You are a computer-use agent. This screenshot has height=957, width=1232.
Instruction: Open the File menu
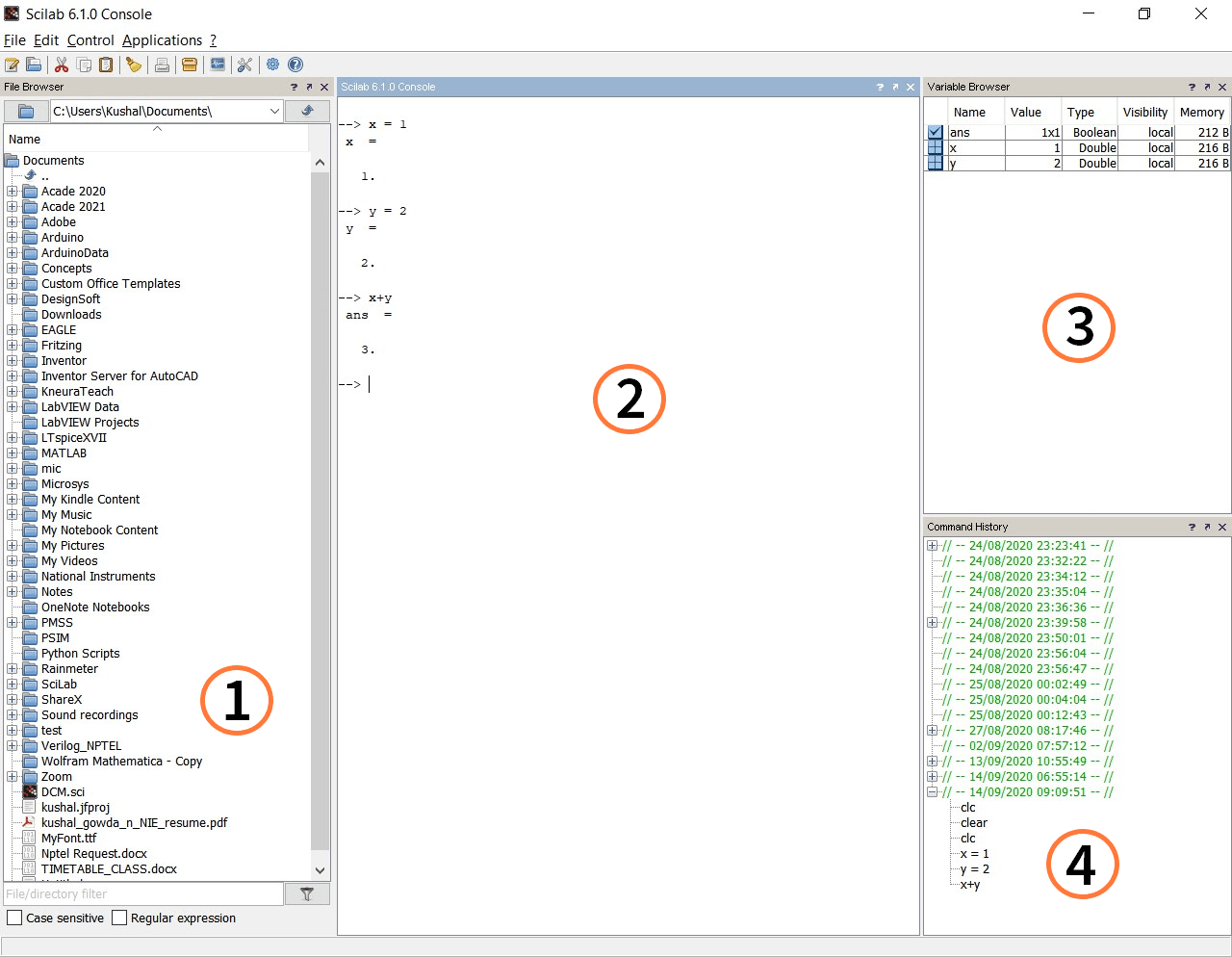coord(14,40)
